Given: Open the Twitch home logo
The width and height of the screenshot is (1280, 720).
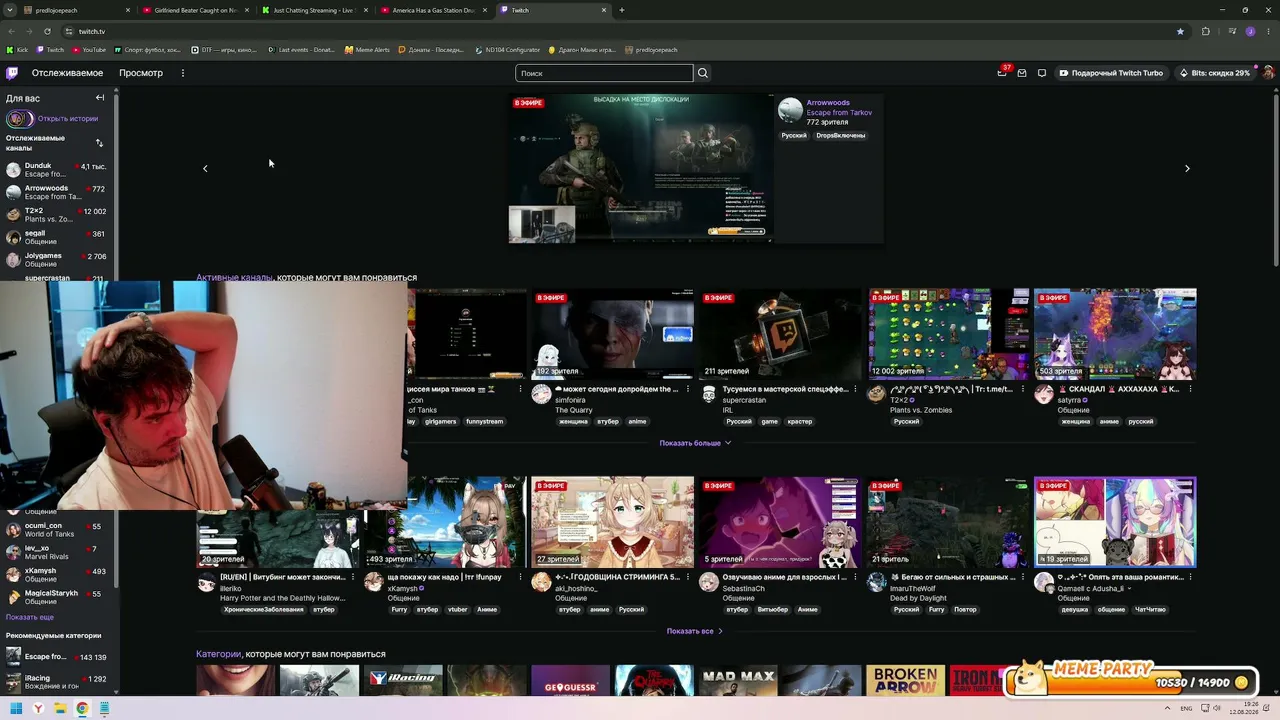Looking at the screenshot, I should pos(12,73).
